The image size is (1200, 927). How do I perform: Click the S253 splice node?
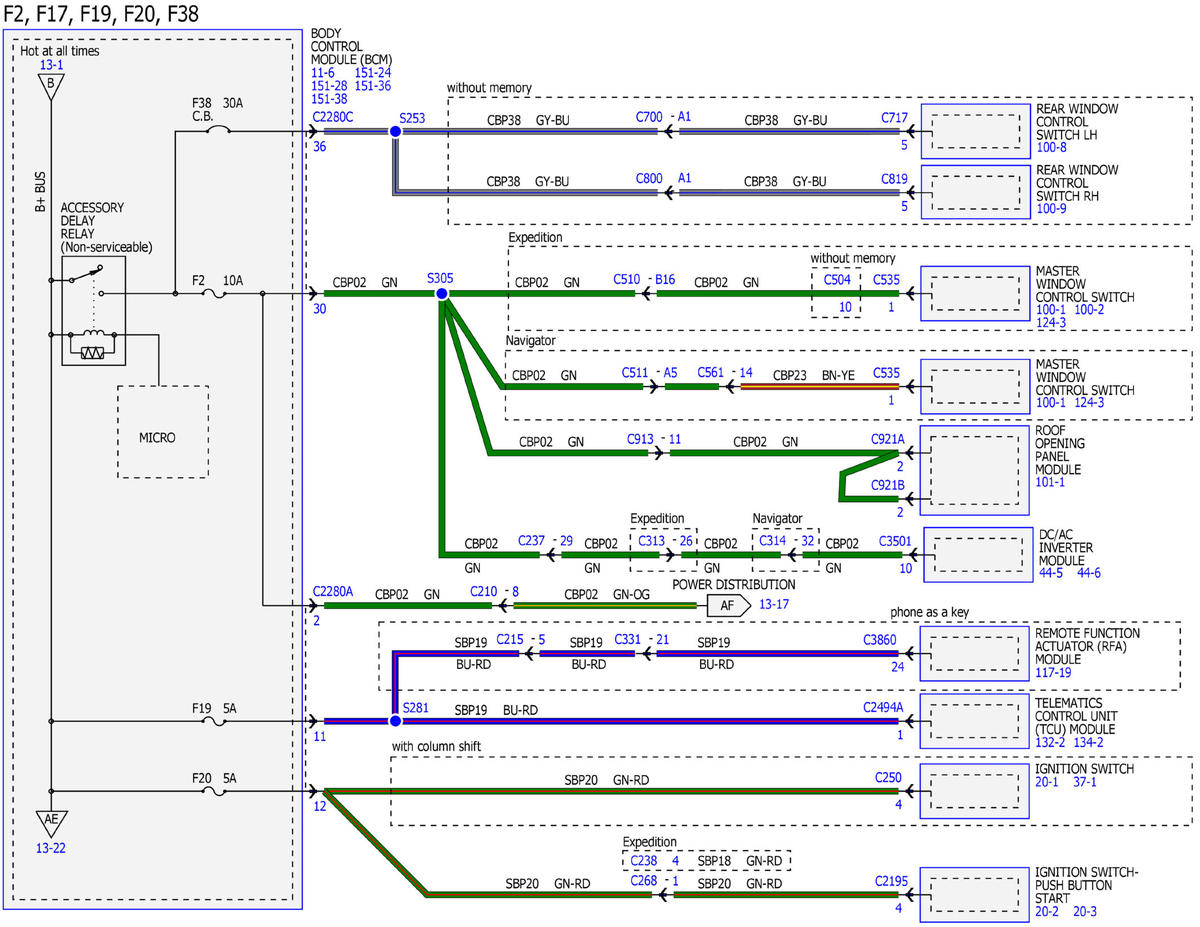(395, 131)
